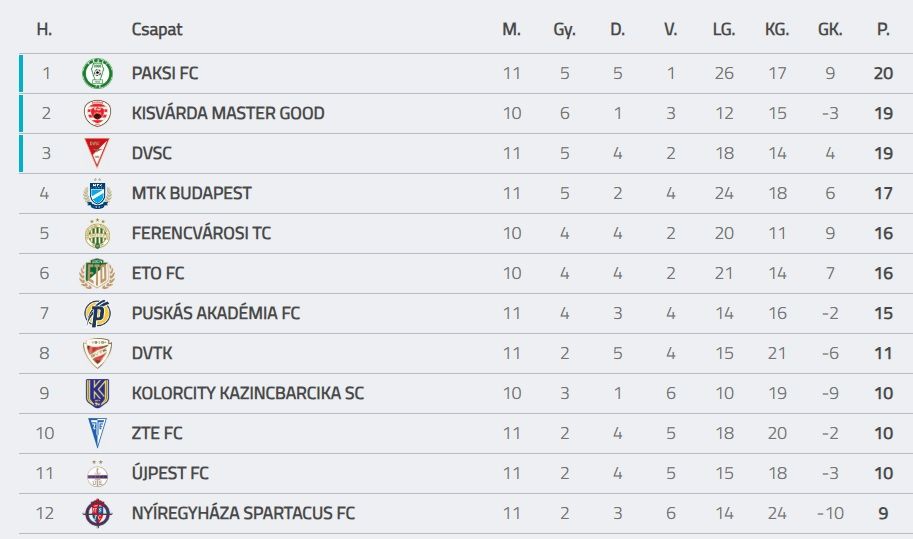
Task: Click the Puskás Akadémia FC logo
Action: (97, 313)
